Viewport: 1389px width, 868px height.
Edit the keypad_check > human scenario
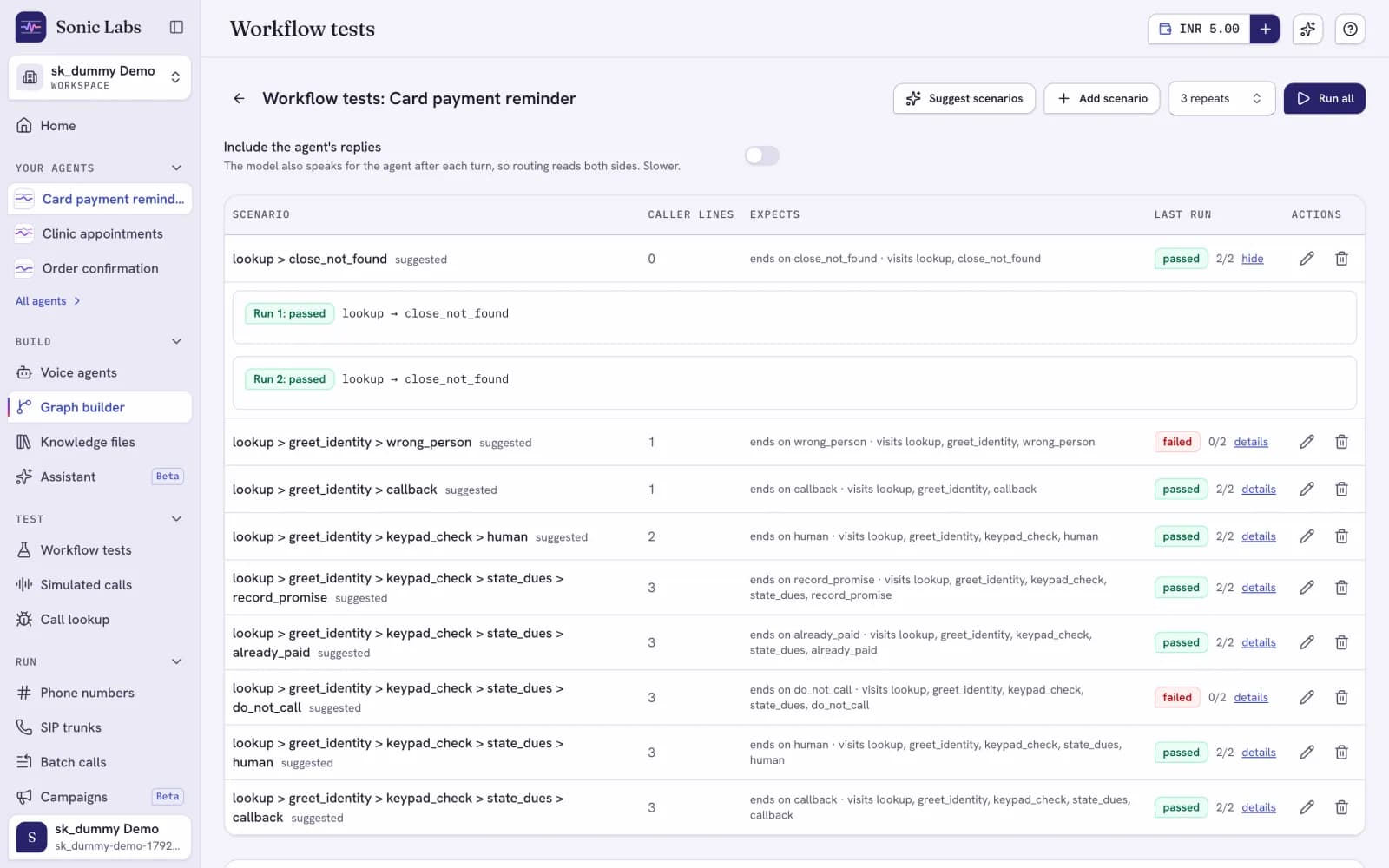click(1307, 536)
